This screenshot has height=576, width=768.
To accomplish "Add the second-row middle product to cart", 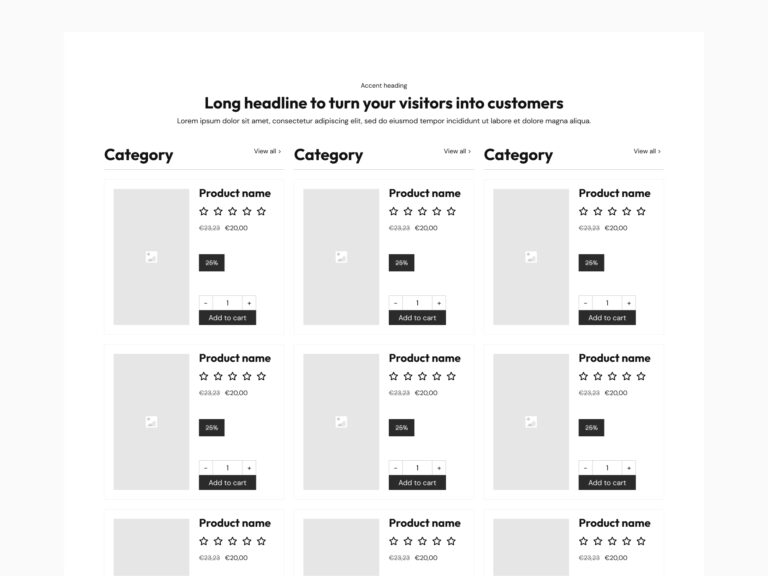I will tap(417, 483).
